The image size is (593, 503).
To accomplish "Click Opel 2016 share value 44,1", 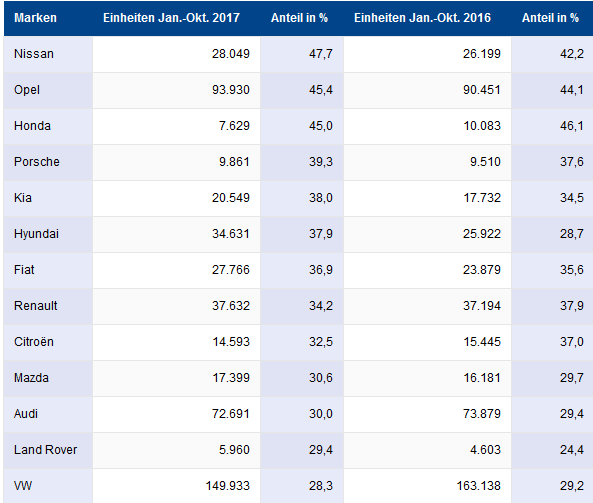I will coord(572,90).
